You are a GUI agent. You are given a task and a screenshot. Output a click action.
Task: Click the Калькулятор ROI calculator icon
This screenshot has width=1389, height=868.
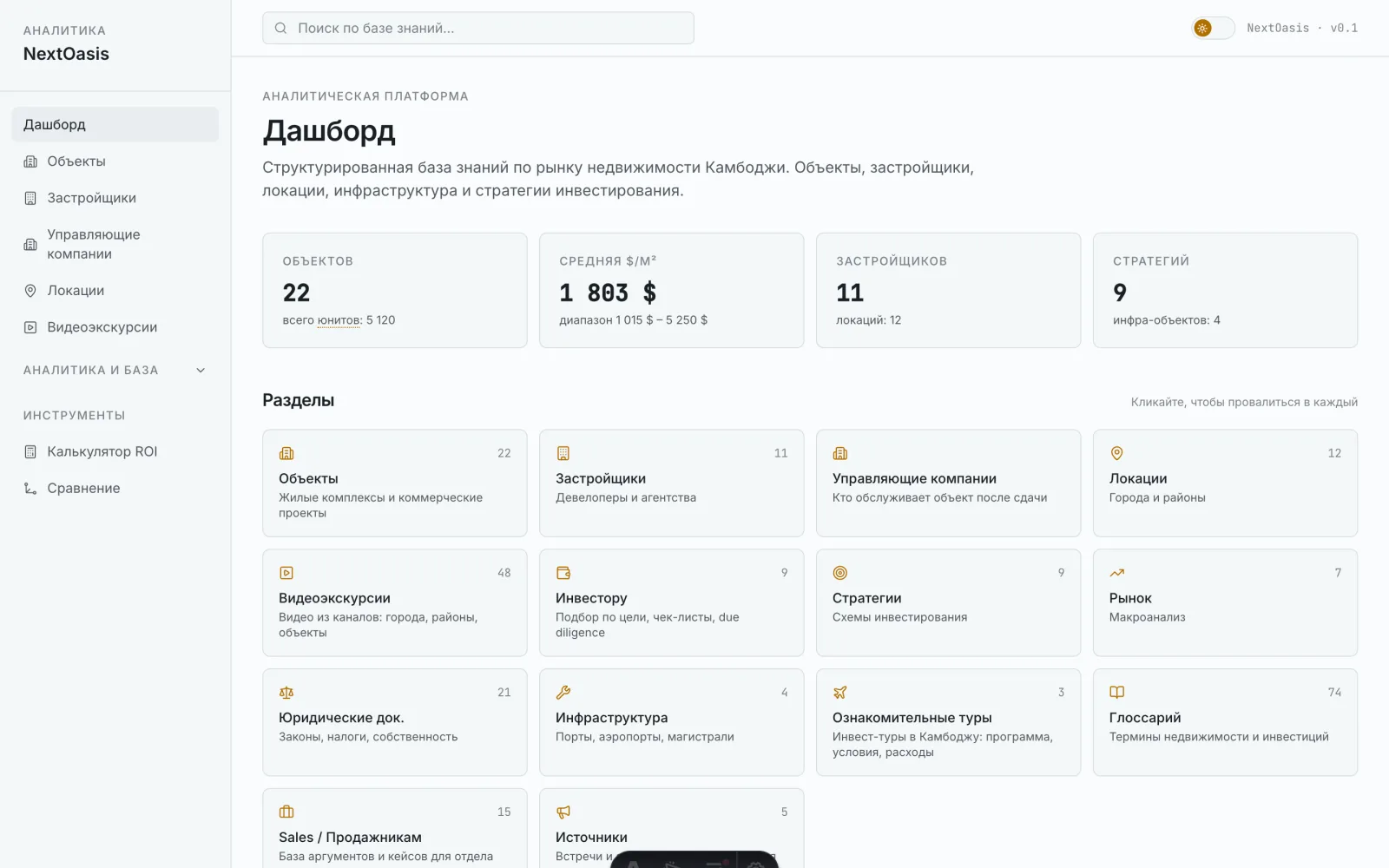30,451
